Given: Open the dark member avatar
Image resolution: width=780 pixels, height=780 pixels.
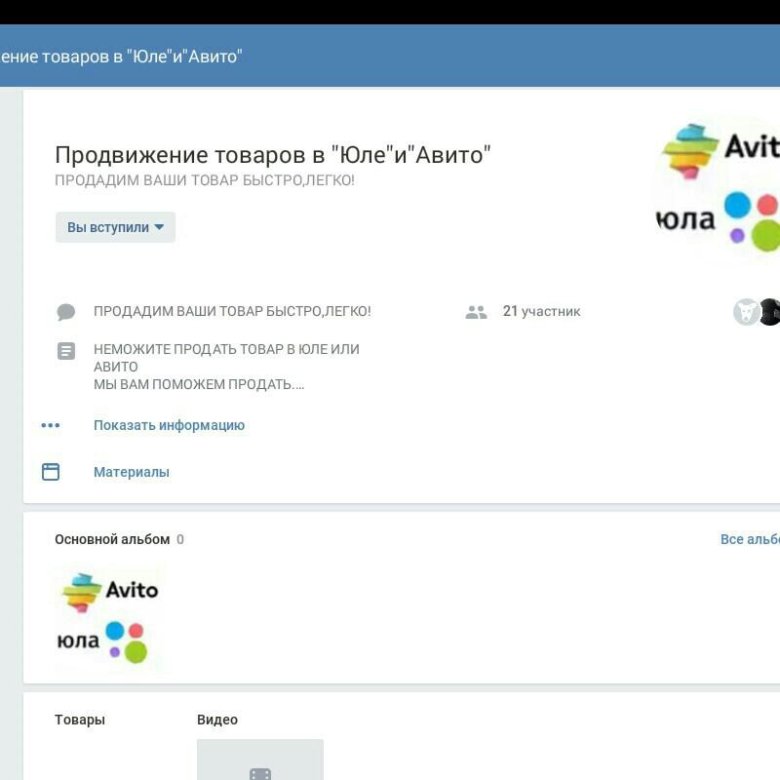Looking at the screenshot, I should [769, 312].
